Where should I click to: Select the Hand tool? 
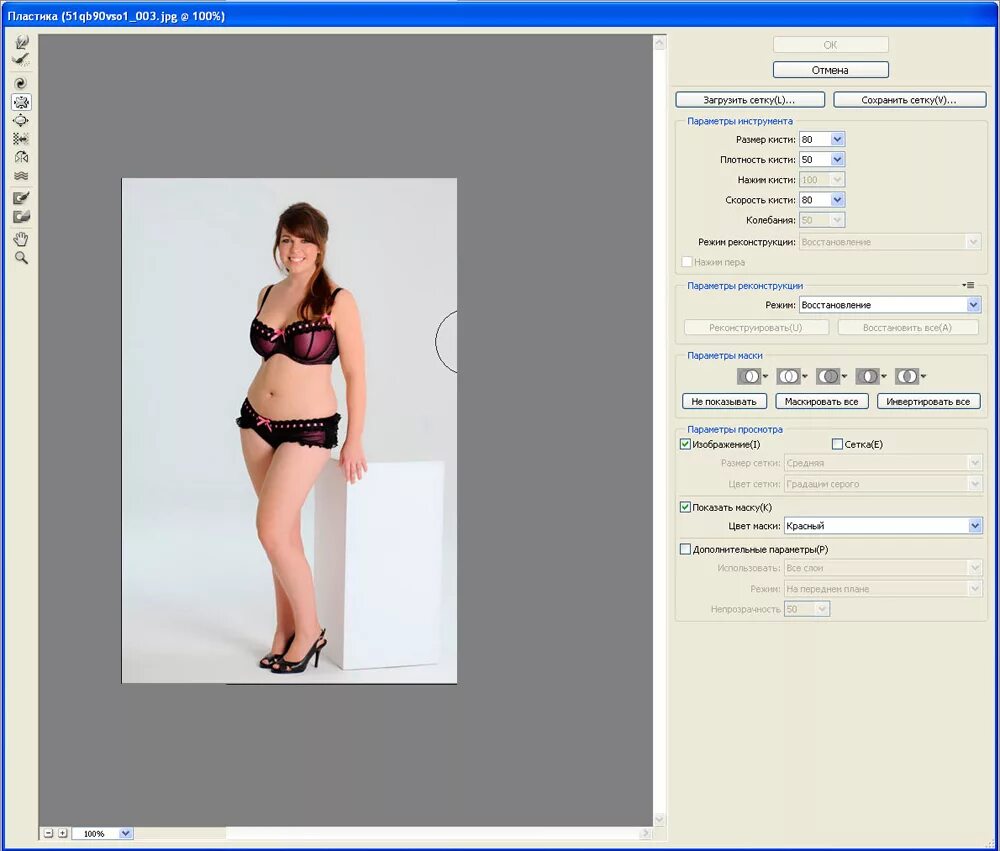21,239
